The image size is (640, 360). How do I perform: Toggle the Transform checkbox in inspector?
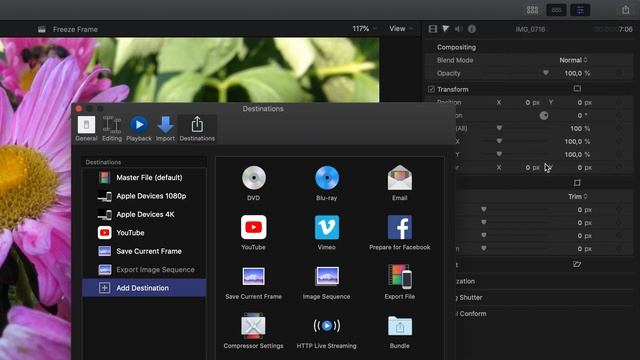(431, 89)
